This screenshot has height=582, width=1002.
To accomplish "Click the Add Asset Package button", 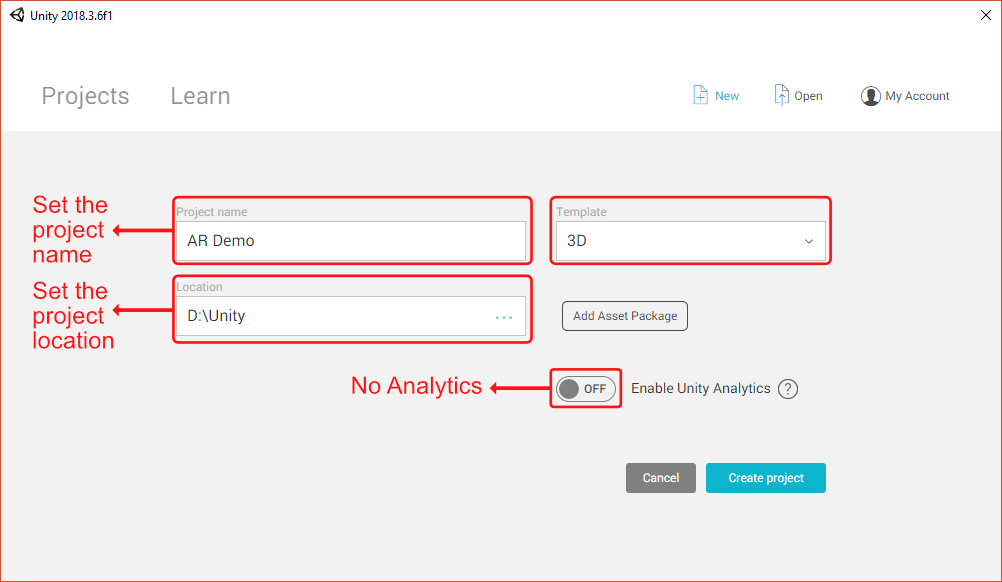I will click(x=625, y=316).
